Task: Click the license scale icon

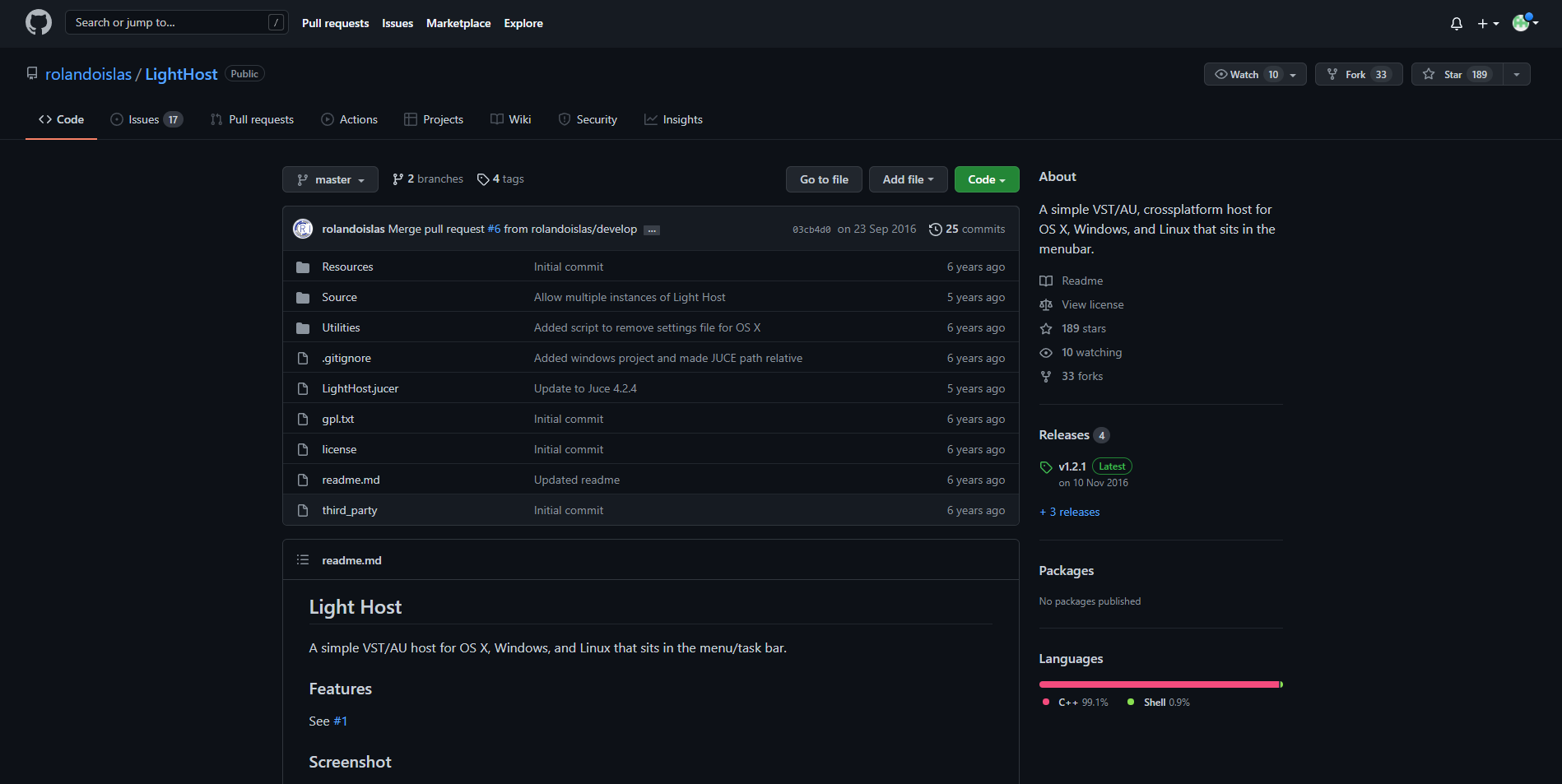Action: [1046, 304]
